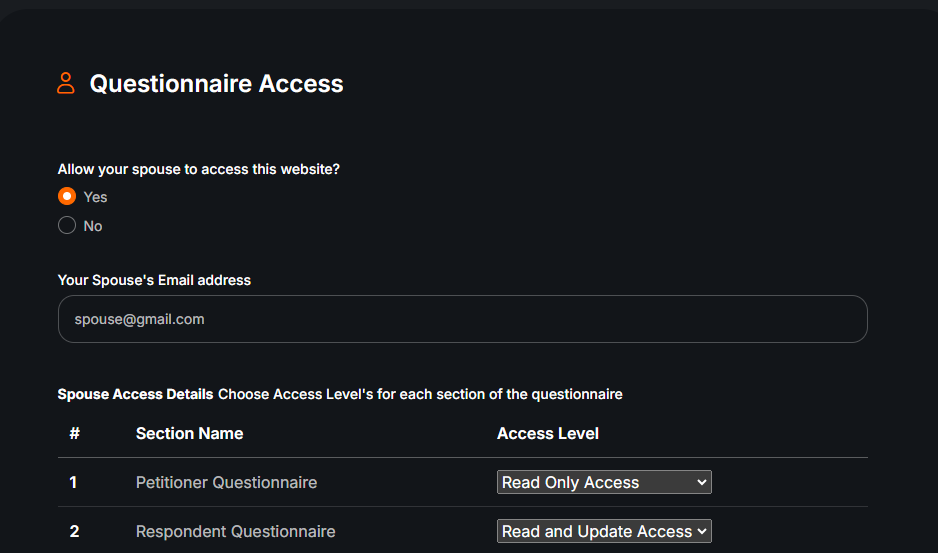Focus the spouse's email address field
This screenshot has height=553, width=938.
click(462, 319)
